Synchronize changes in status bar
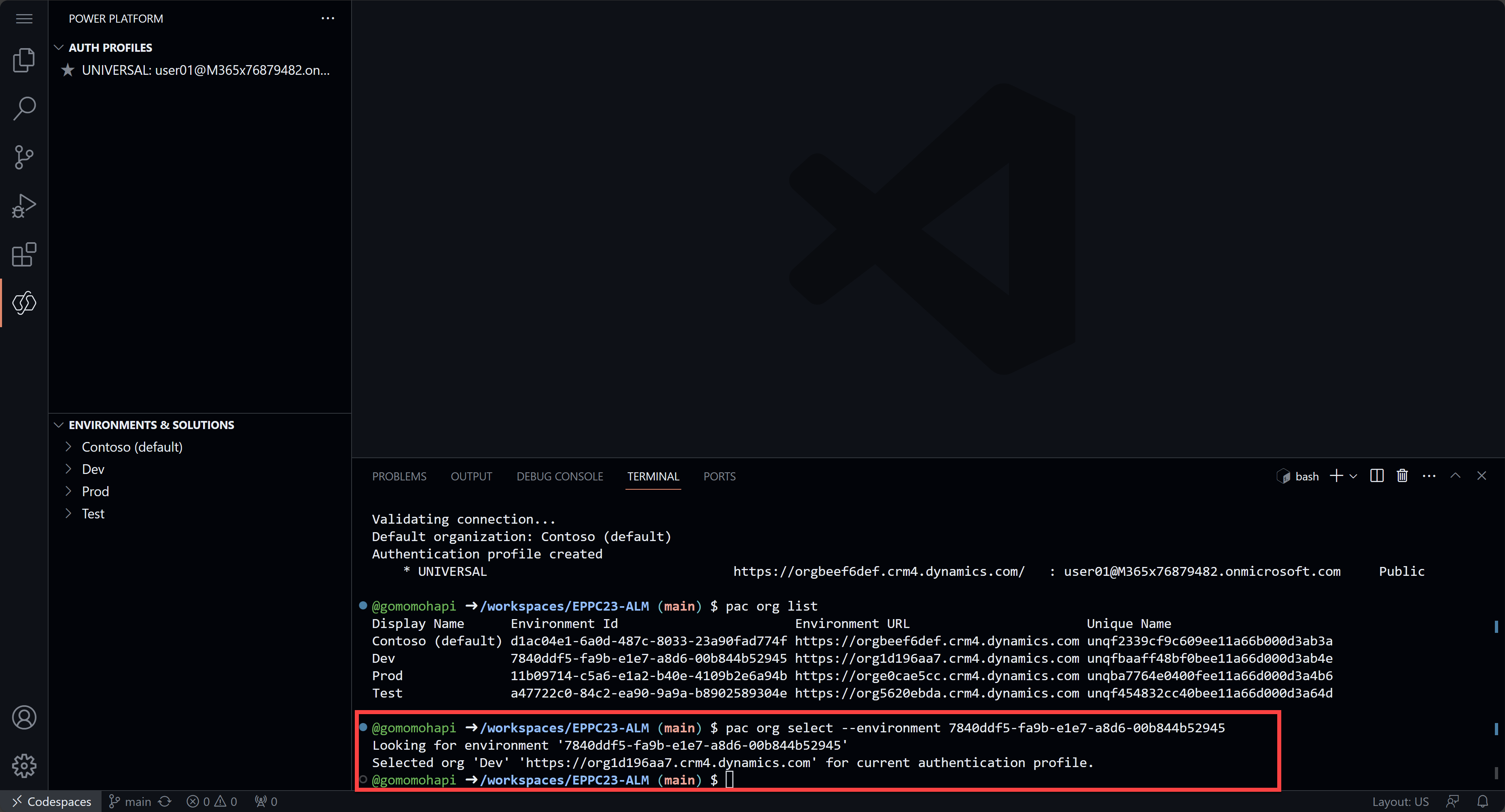The height and width of the screenshot is (812, 1505). click(165, 801)
